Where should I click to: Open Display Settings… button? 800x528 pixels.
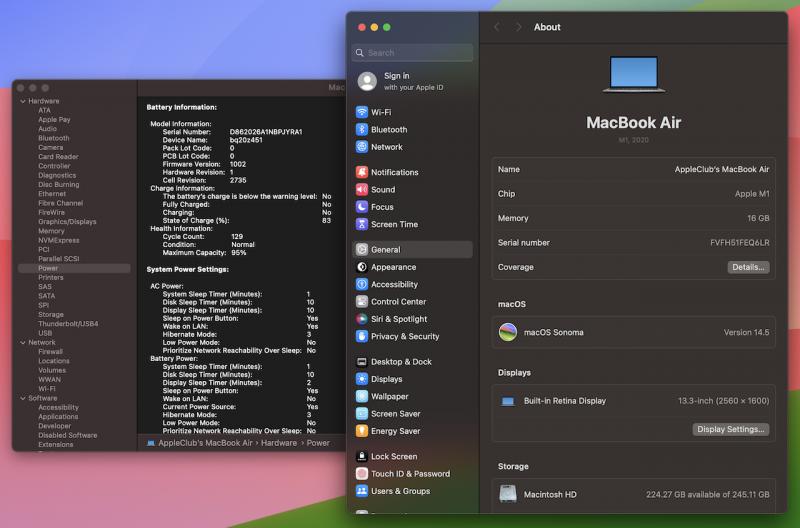(x=731, y=430)
